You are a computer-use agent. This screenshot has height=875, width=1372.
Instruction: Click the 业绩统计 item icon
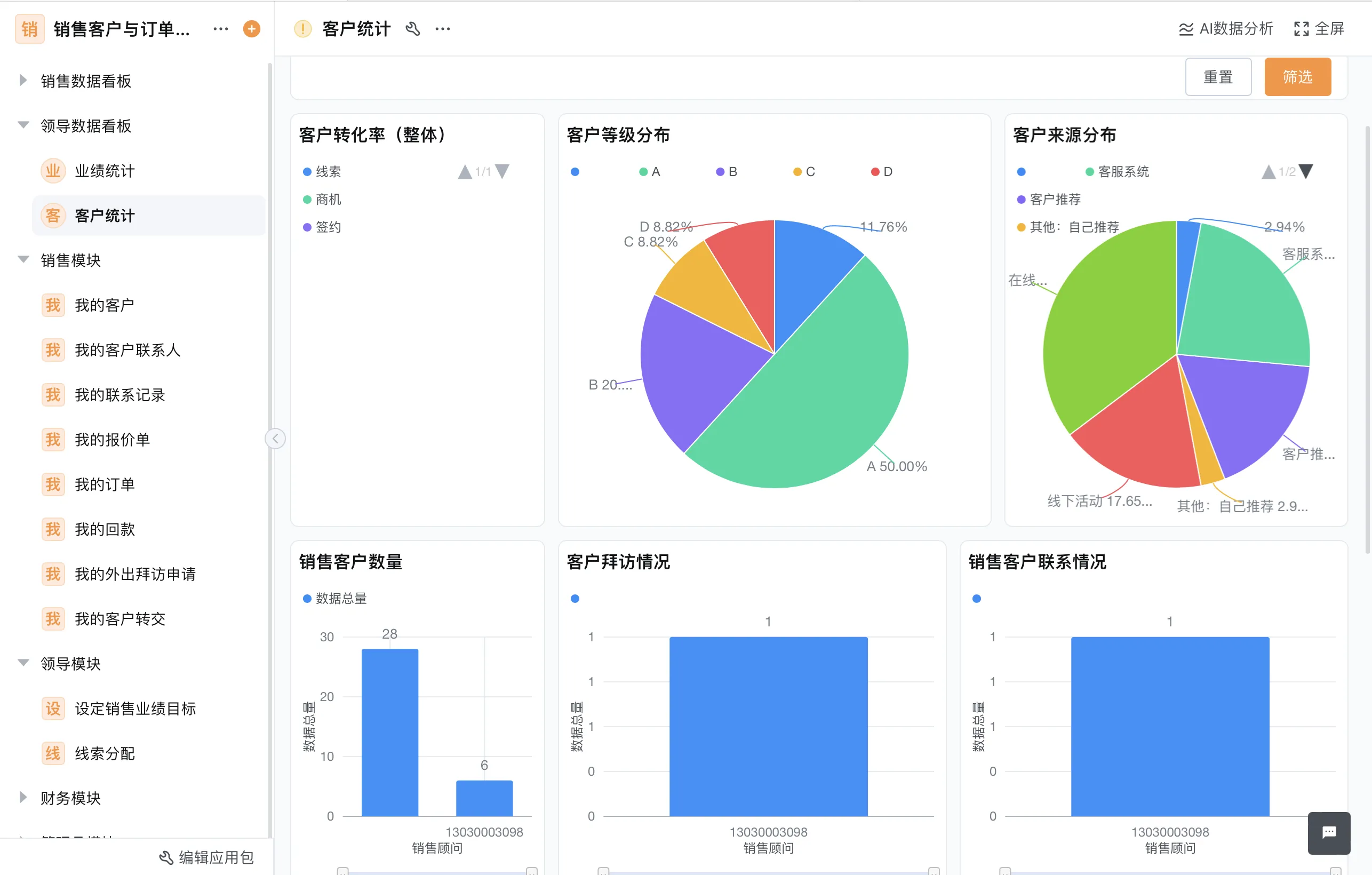(52, 170)
